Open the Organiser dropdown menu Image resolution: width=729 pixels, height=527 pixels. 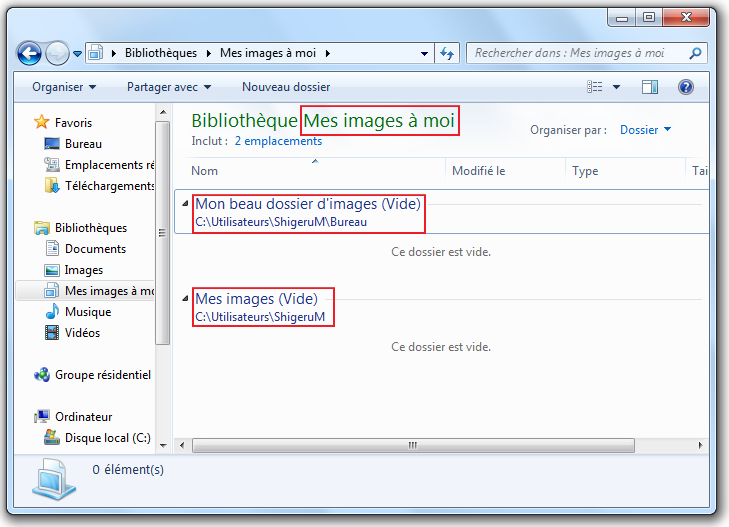64,87
